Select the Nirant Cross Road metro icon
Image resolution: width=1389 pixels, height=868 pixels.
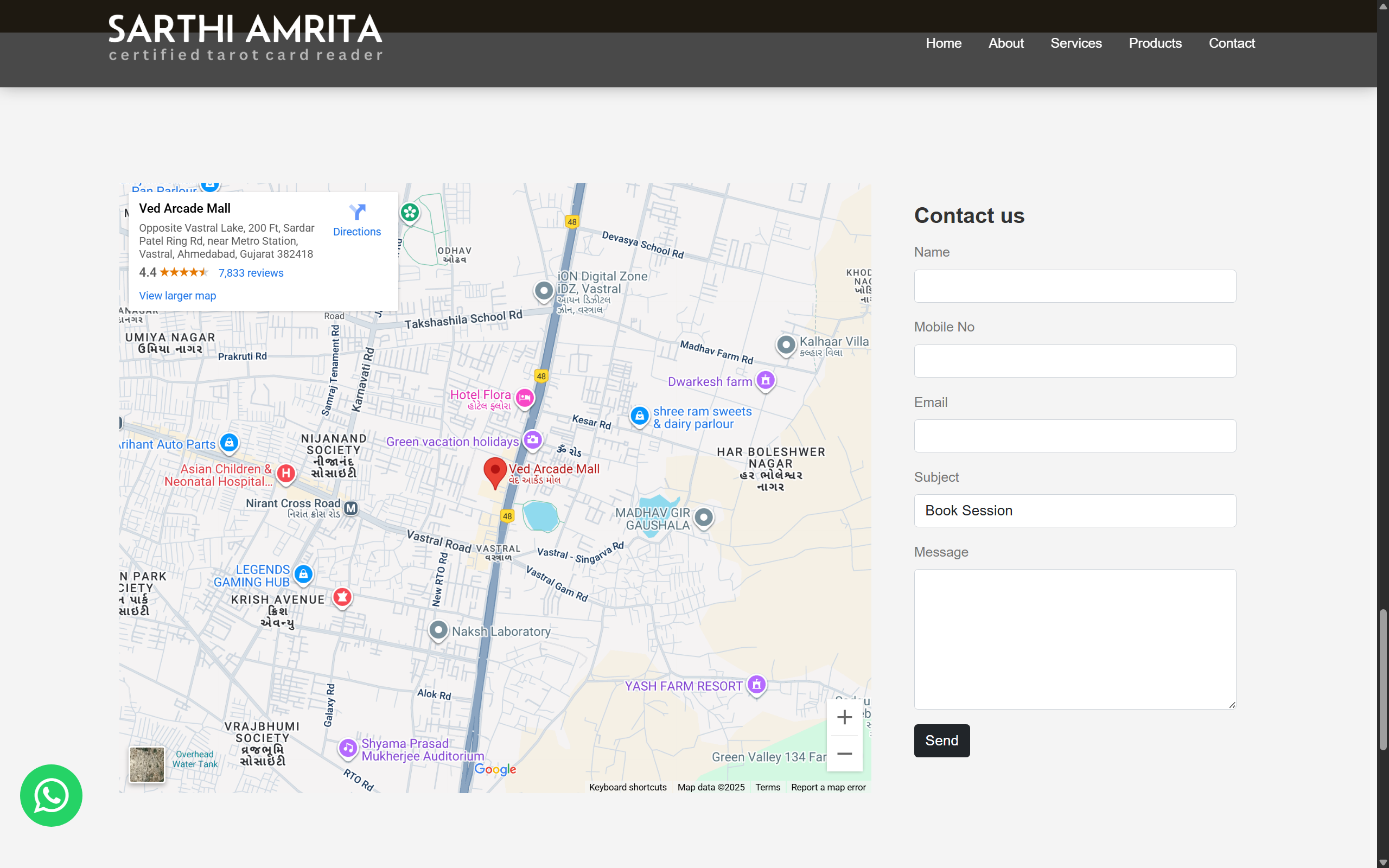(x=351, y=508)
